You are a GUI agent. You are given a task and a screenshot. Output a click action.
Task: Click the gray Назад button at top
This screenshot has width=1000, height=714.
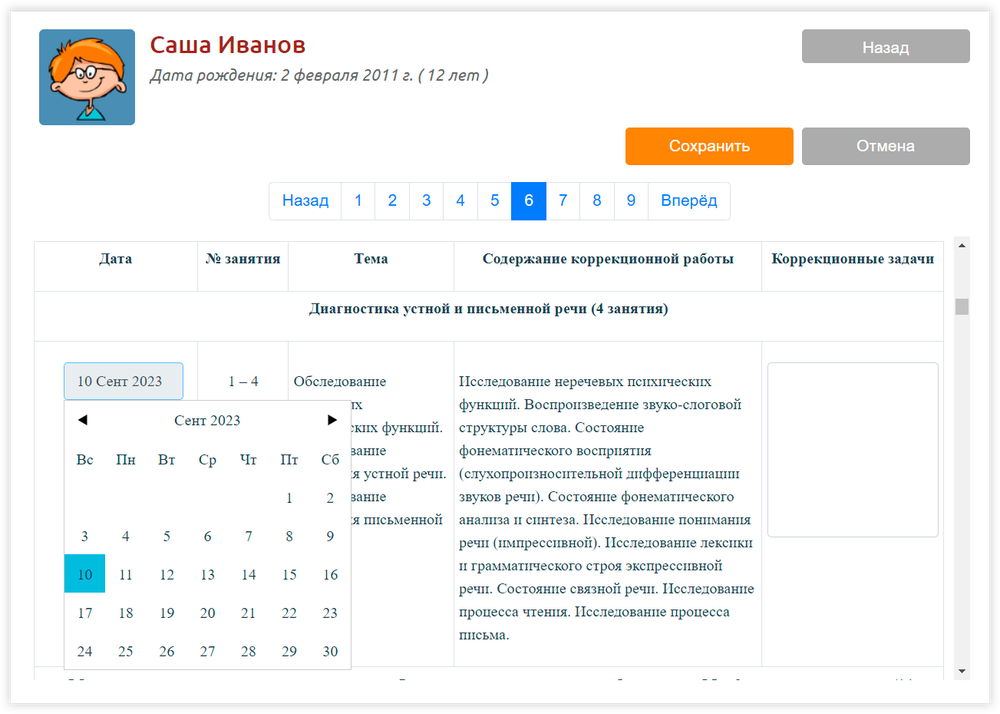click(x=885, y=47)
